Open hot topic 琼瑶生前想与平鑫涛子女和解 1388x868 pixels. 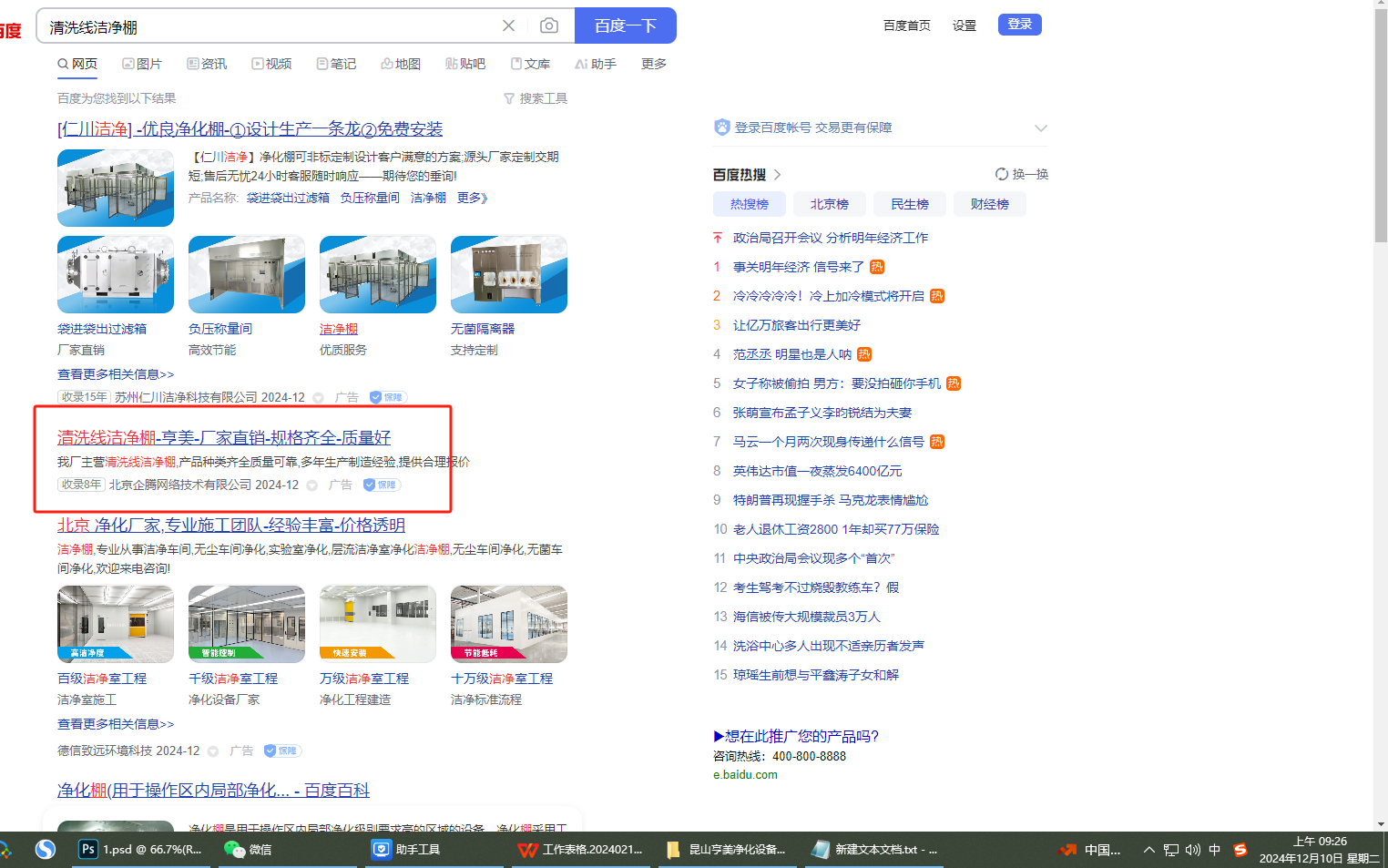coord(816,675)
